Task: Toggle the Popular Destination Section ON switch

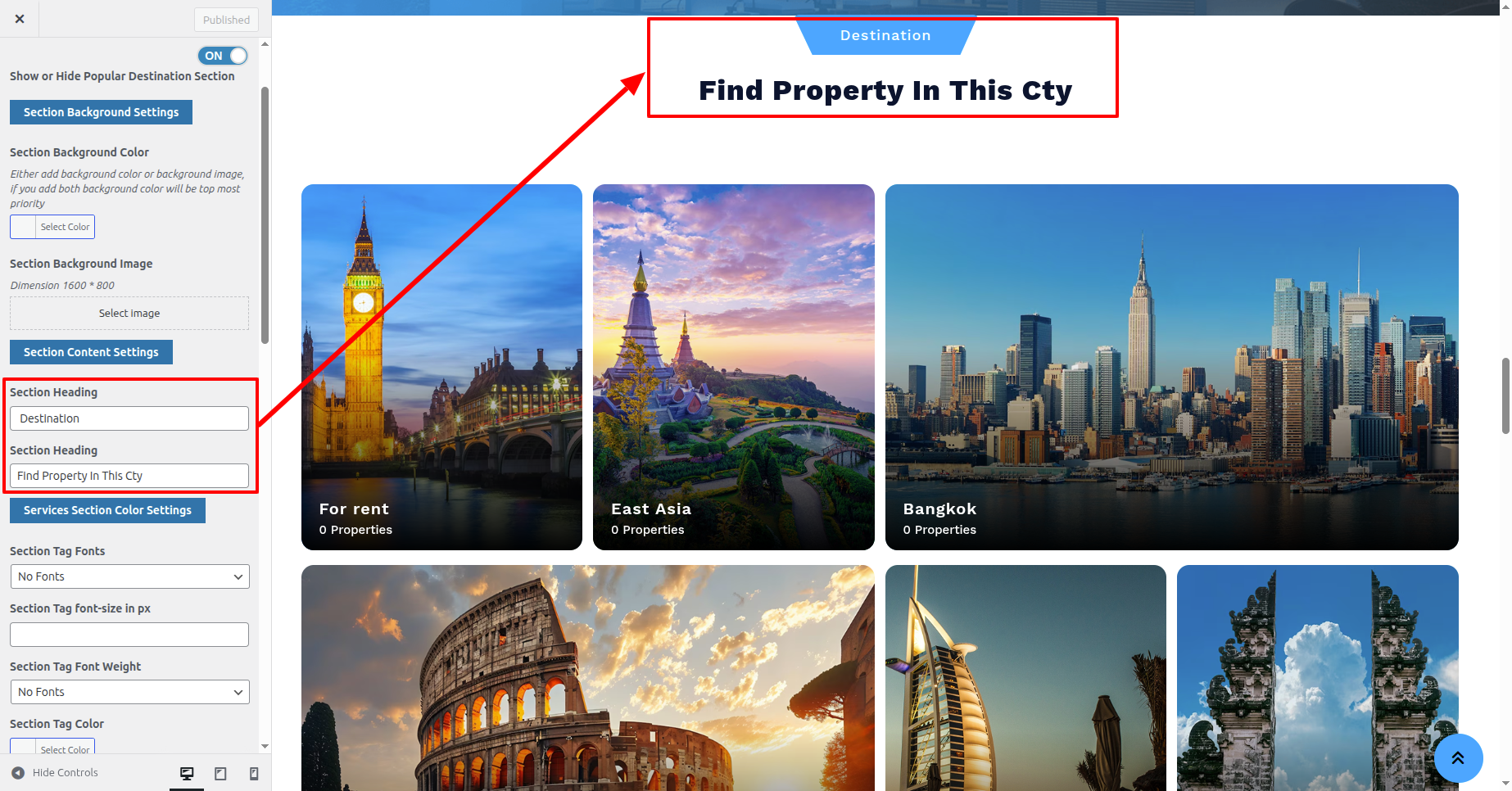Action: coord(223,56)
